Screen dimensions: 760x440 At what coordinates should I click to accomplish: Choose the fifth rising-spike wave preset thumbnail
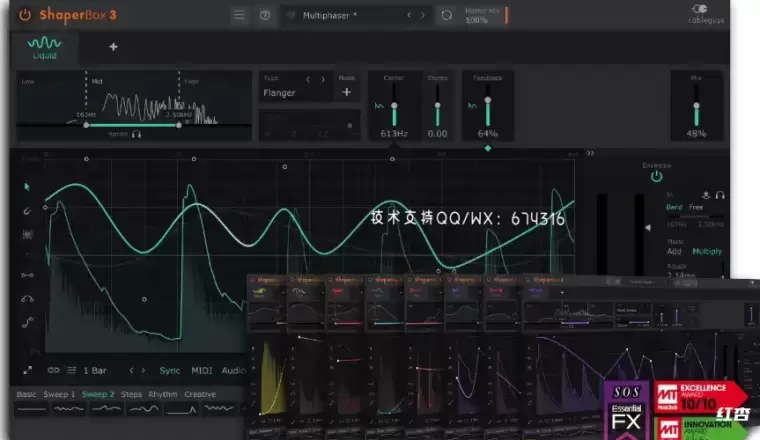(181, 409)
